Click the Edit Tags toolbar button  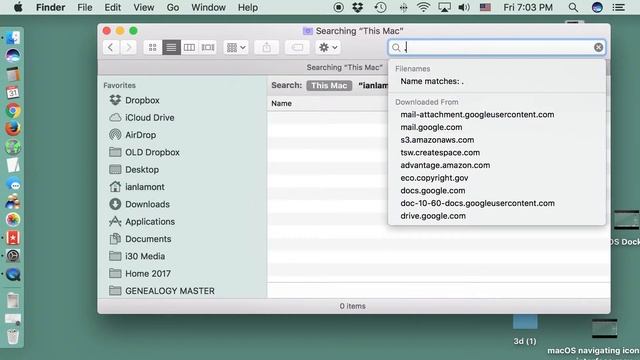(297, 47)
